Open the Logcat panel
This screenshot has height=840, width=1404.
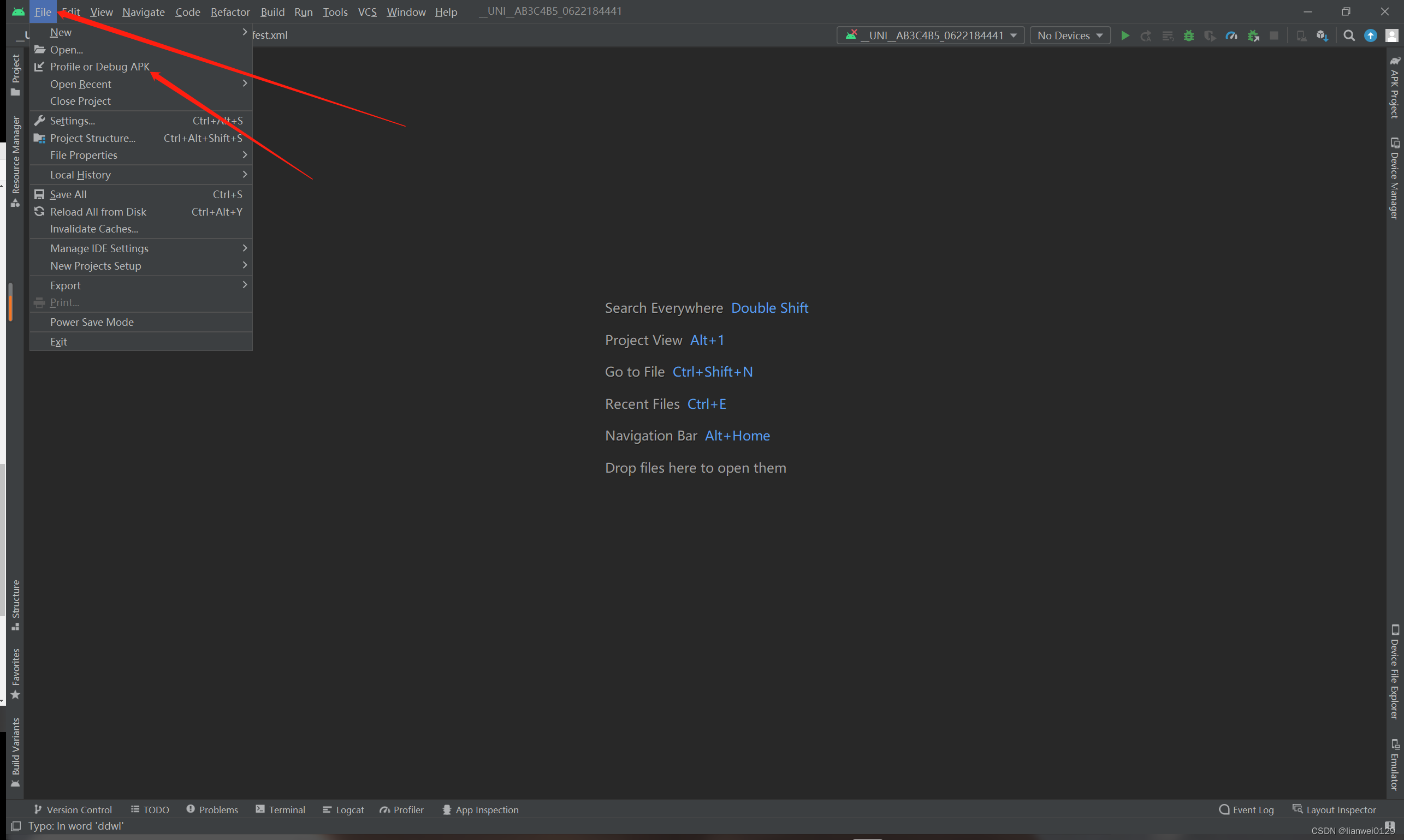[x=343, y=809]
